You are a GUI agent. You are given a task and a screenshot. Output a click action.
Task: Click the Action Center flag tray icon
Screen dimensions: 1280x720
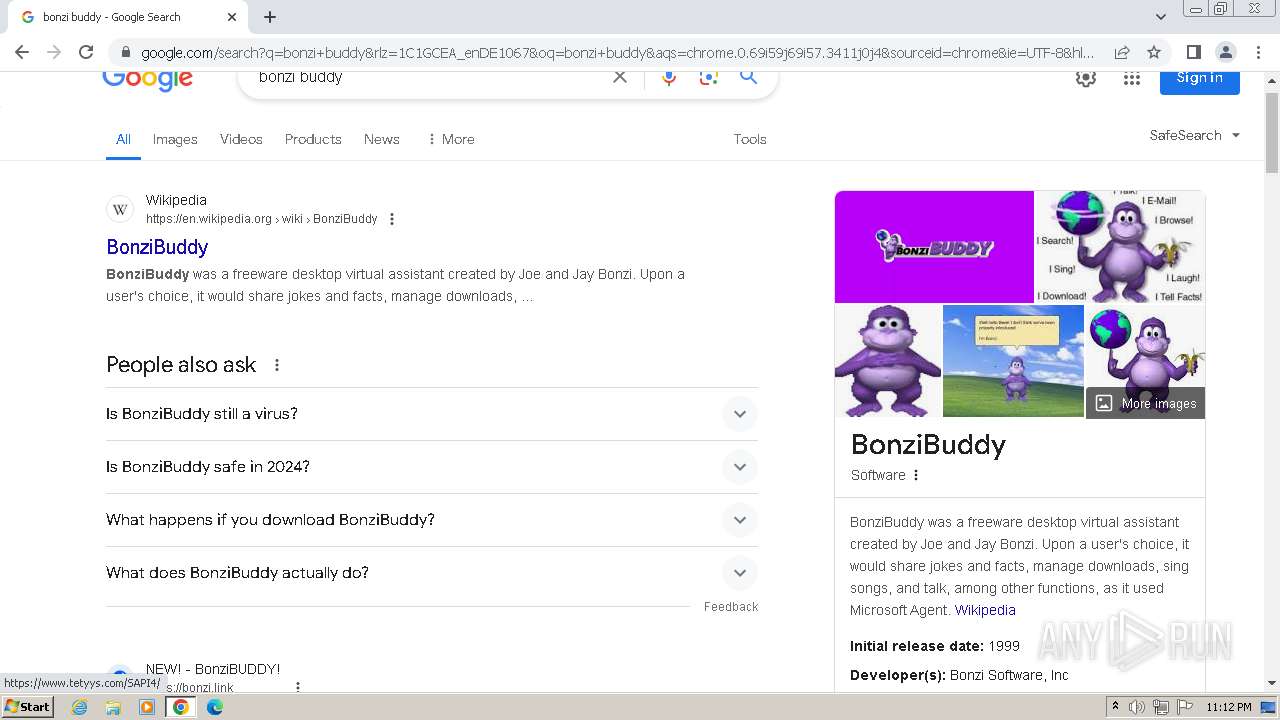(1186, 707)
